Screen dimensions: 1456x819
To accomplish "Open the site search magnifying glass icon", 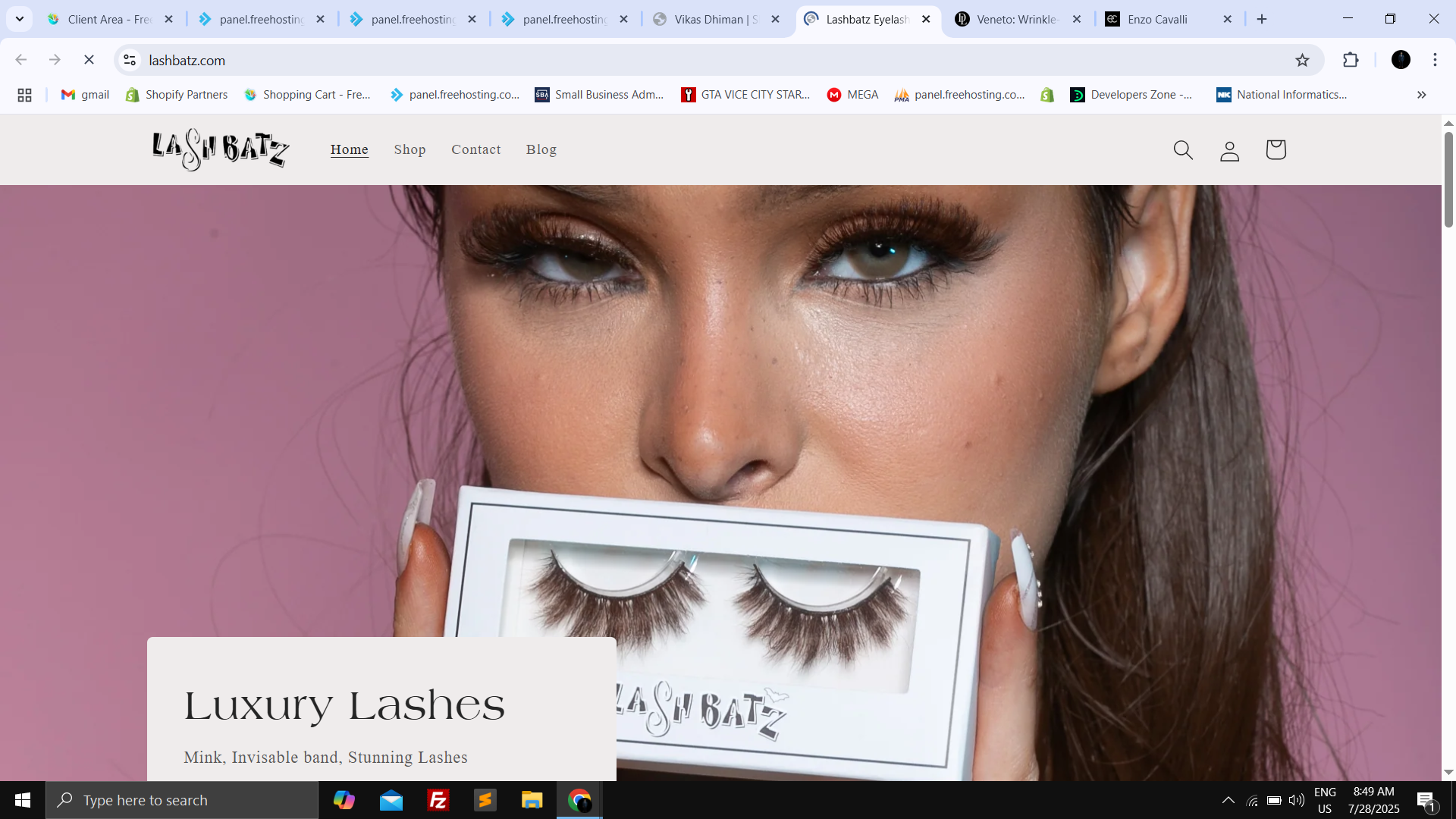I will 1183,149.
